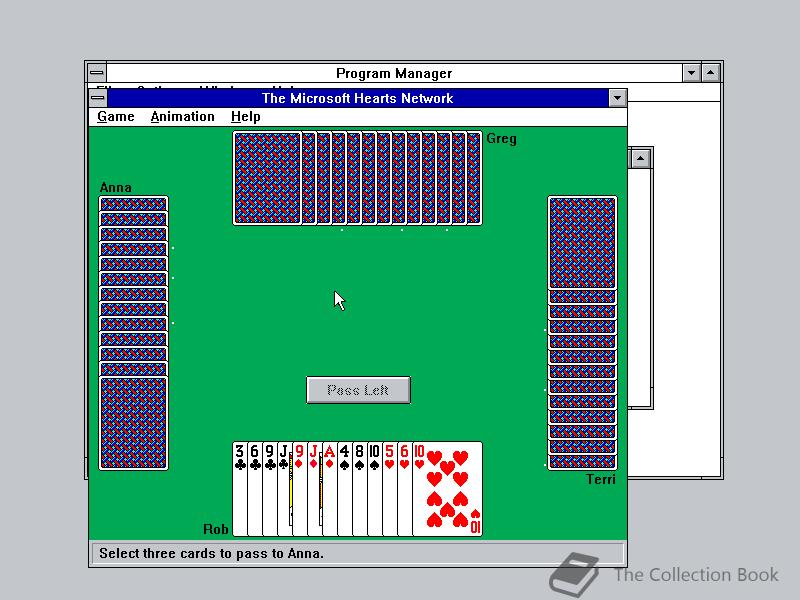The image size is (800, 600).
Task: Select the 9 of clubs card
Action: coord(269,489)
